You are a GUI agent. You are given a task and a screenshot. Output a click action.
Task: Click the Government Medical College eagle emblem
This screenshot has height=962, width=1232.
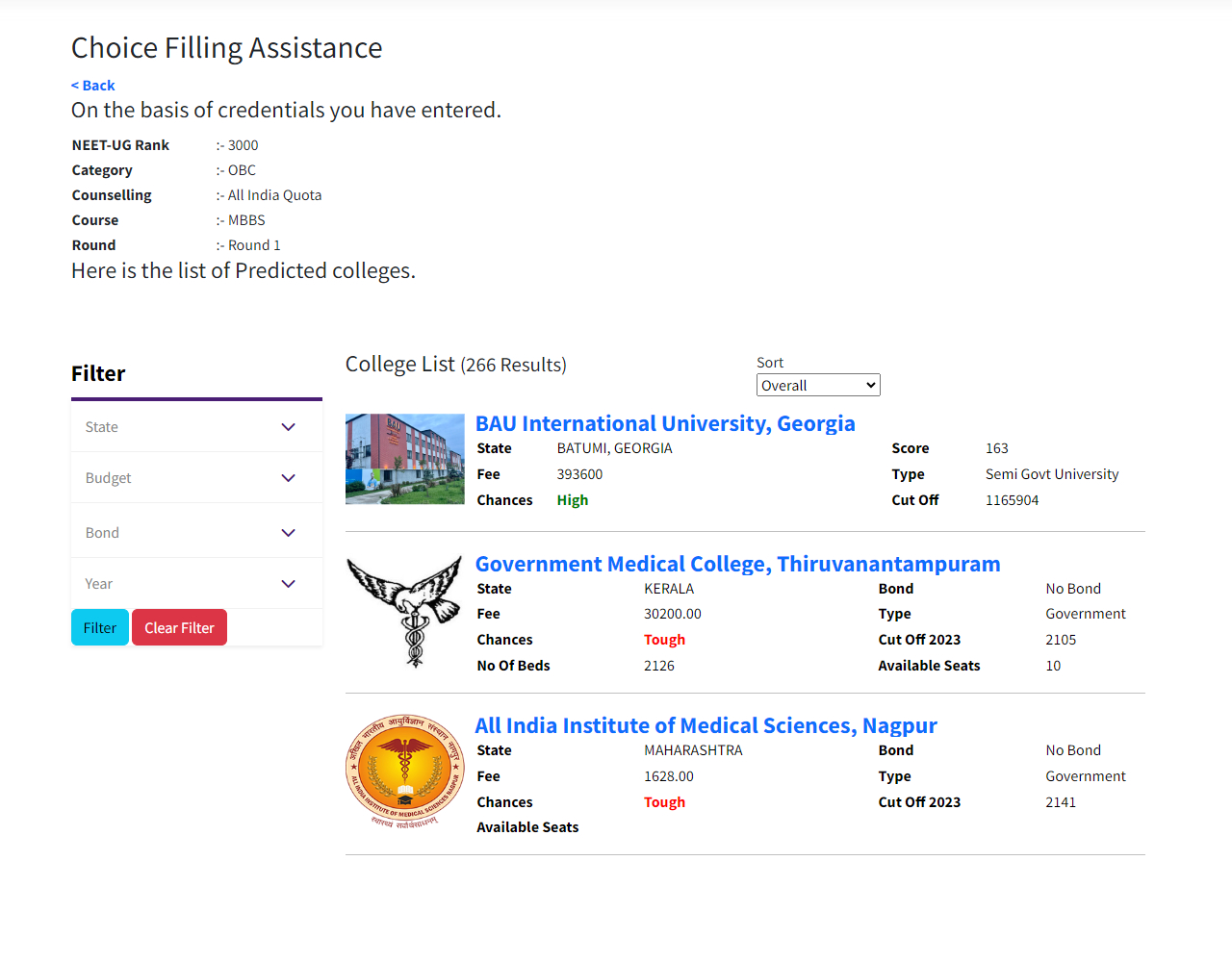coord(404,612)
